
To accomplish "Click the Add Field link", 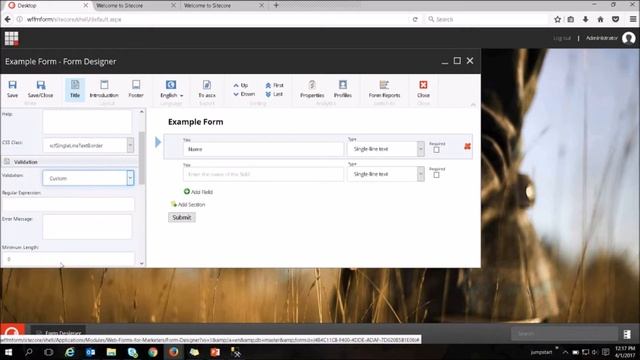I will pyautogui.click(x=198, y=191).
